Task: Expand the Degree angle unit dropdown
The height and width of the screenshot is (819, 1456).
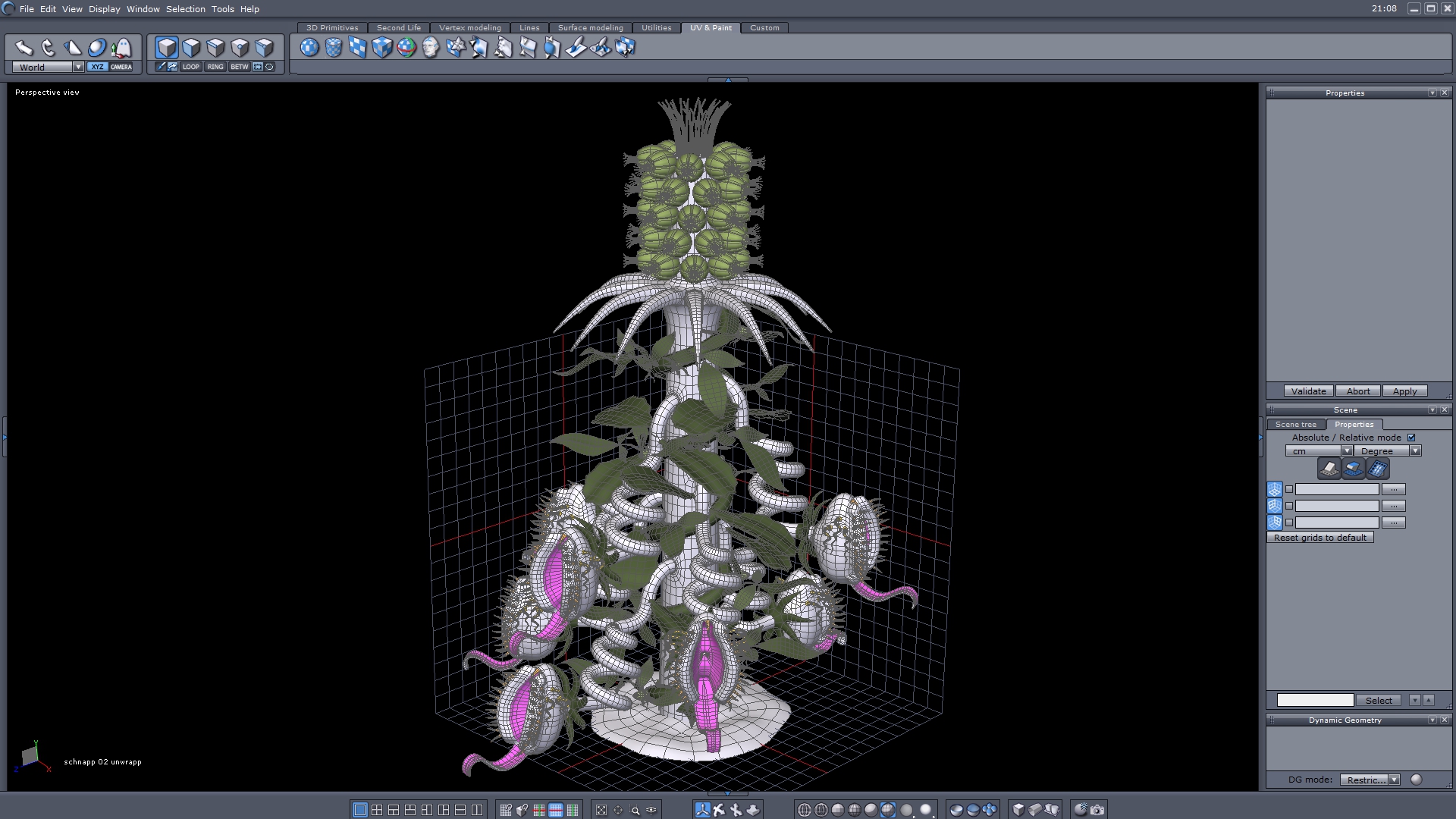Action: [x=1415, y=450]
